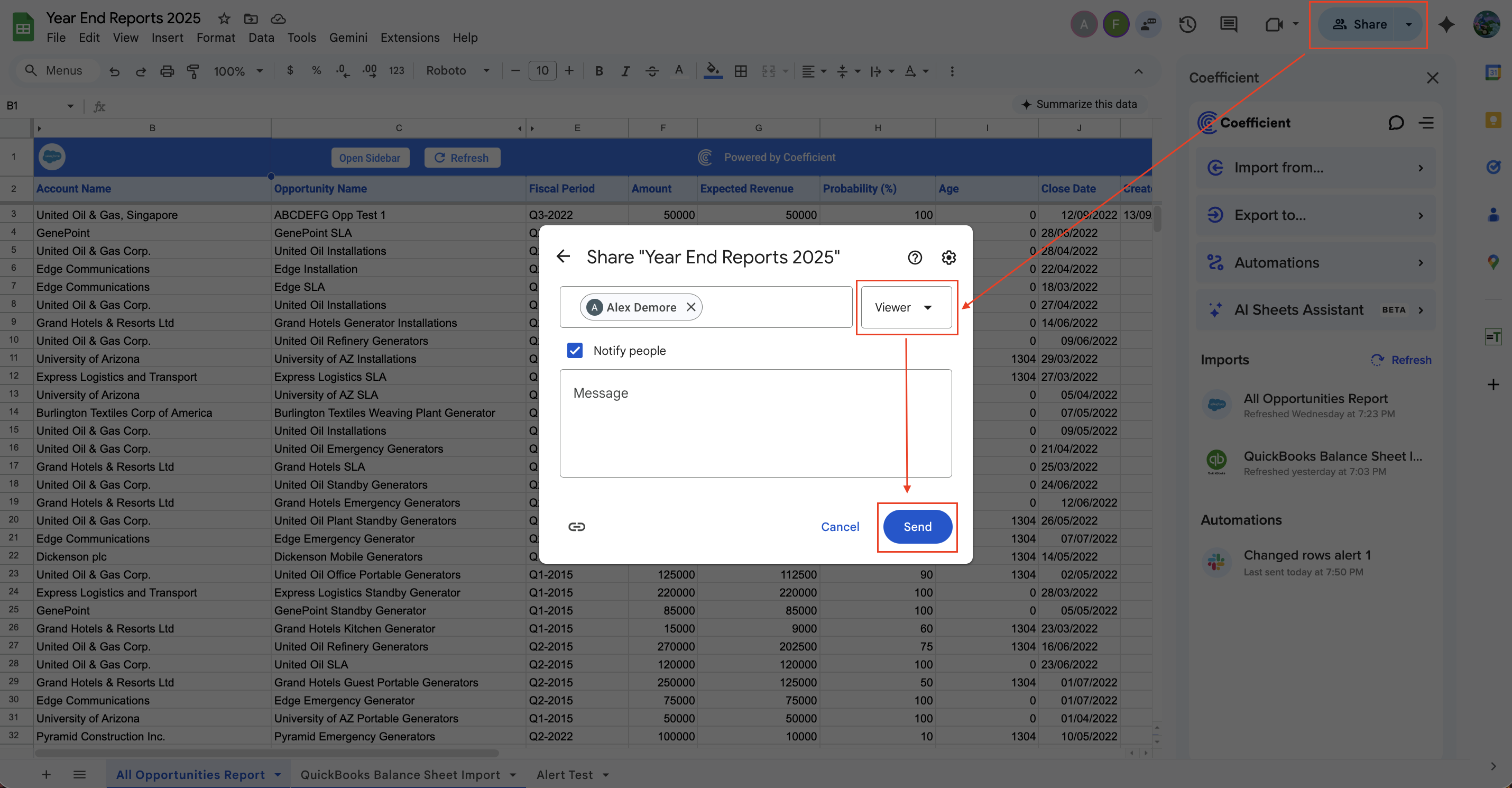Open the Coefficient hamburger menu
Screen dimensions: 1512x788
click(1426, 123)
